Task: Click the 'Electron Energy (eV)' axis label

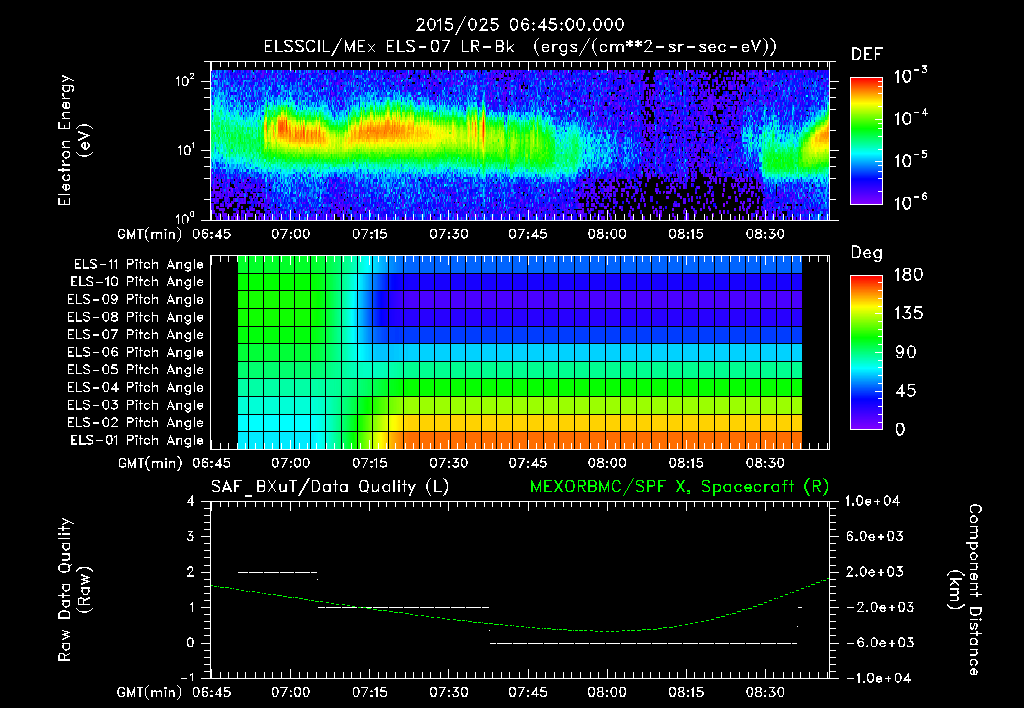Action: point(74,140)
